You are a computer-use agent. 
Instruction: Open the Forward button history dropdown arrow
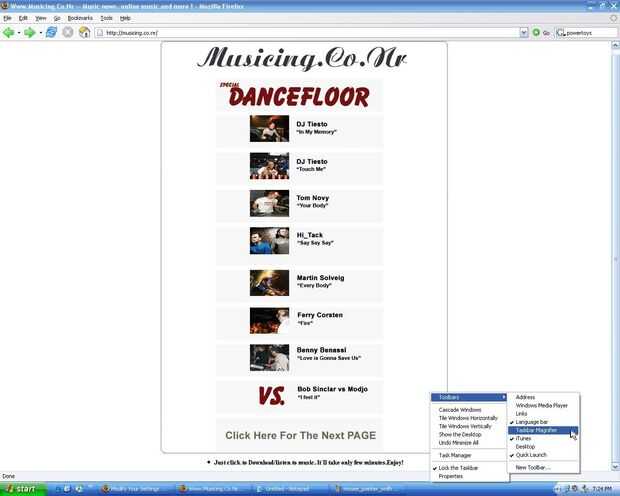click(40, 33)
